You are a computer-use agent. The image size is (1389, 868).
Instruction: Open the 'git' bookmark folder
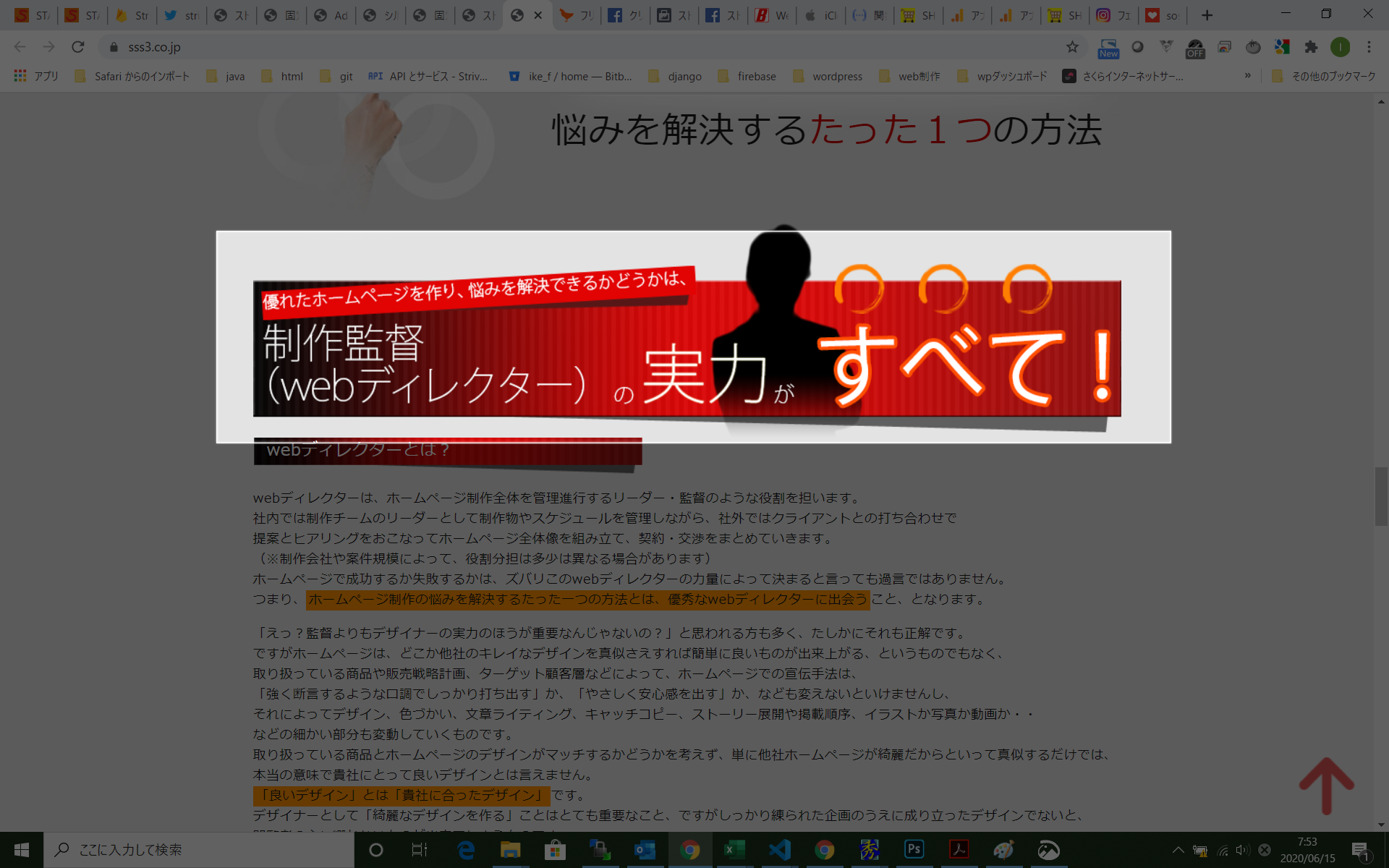point(336,76)
